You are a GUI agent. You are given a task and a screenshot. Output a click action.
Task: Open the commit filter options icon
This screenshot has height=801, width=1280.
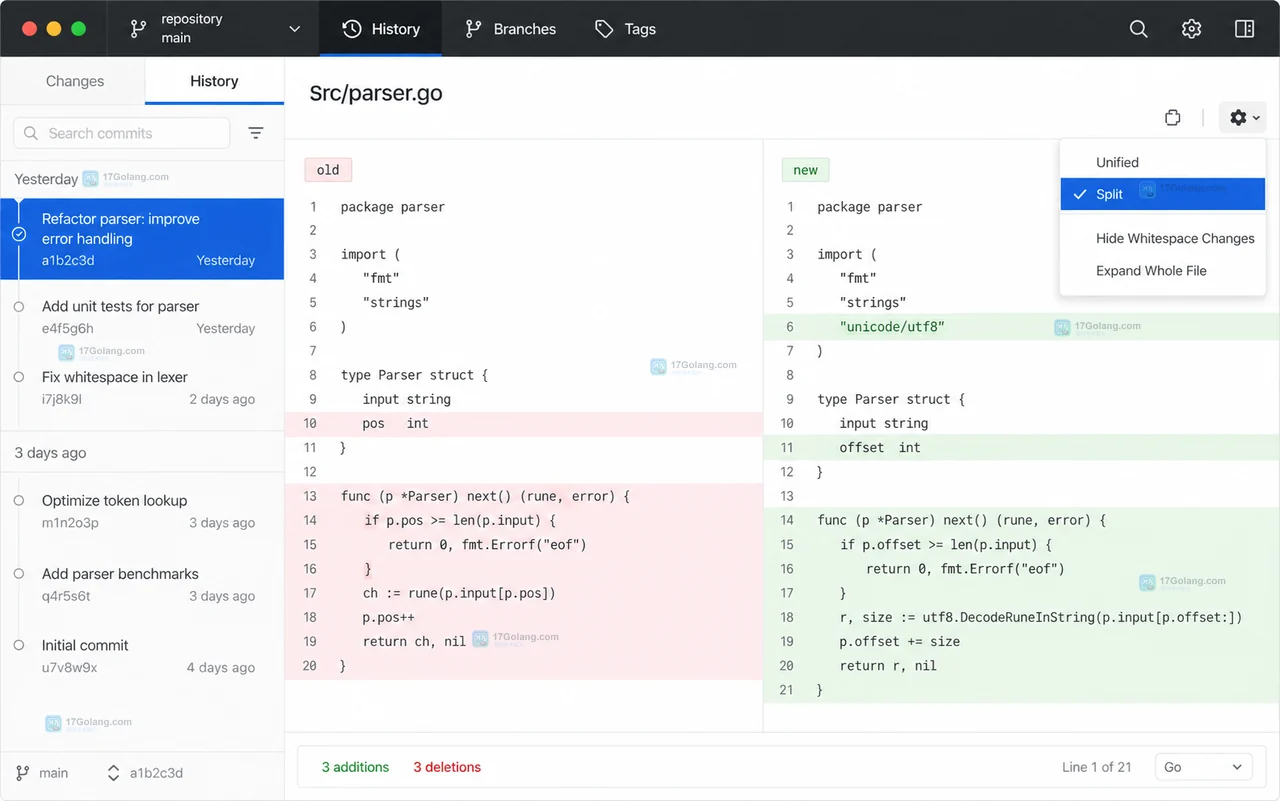pos(256,133)
